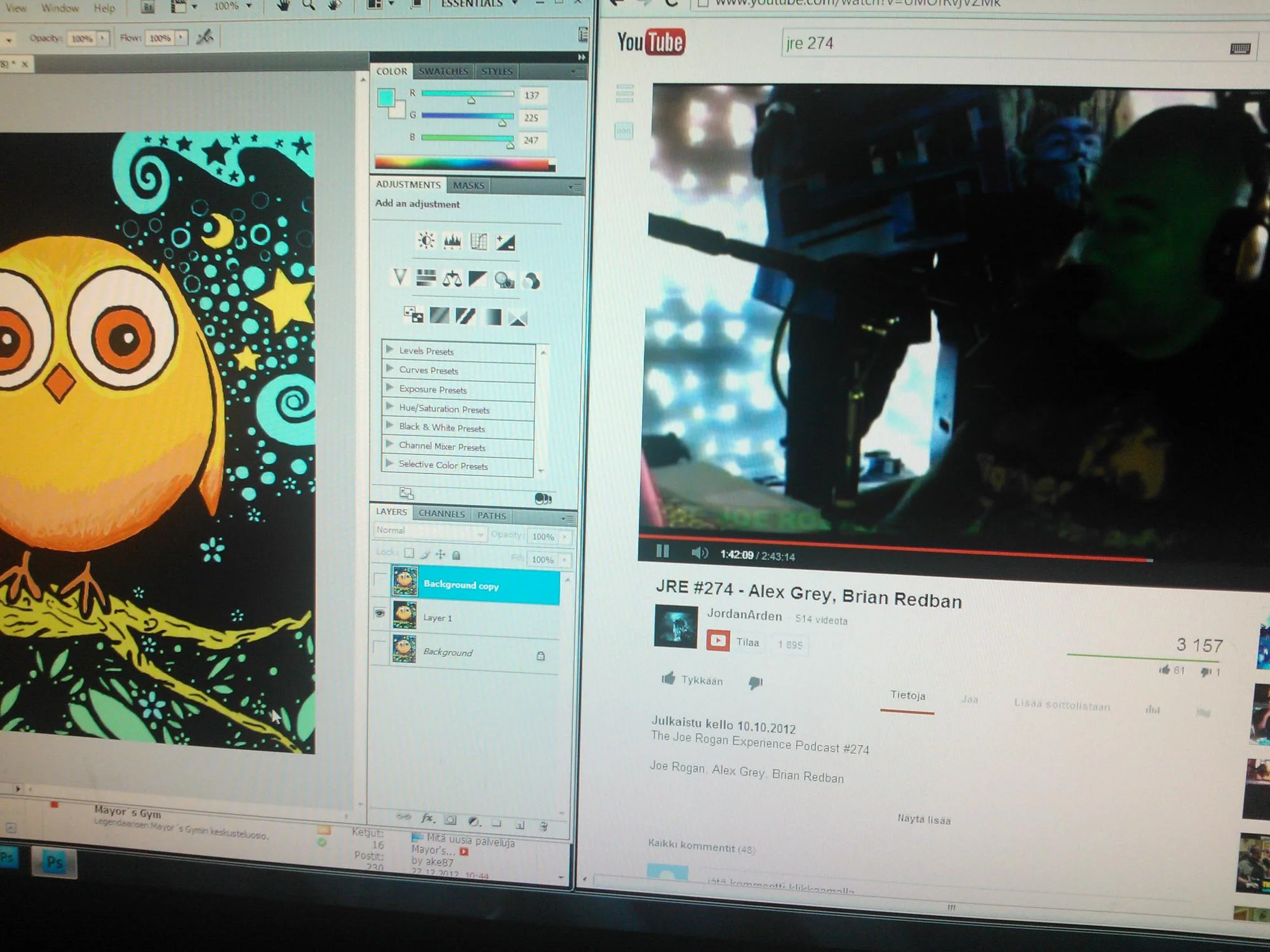Click the thumbs-up Tykkään icon
1270x952 pixels.
(x=668, y=679)
